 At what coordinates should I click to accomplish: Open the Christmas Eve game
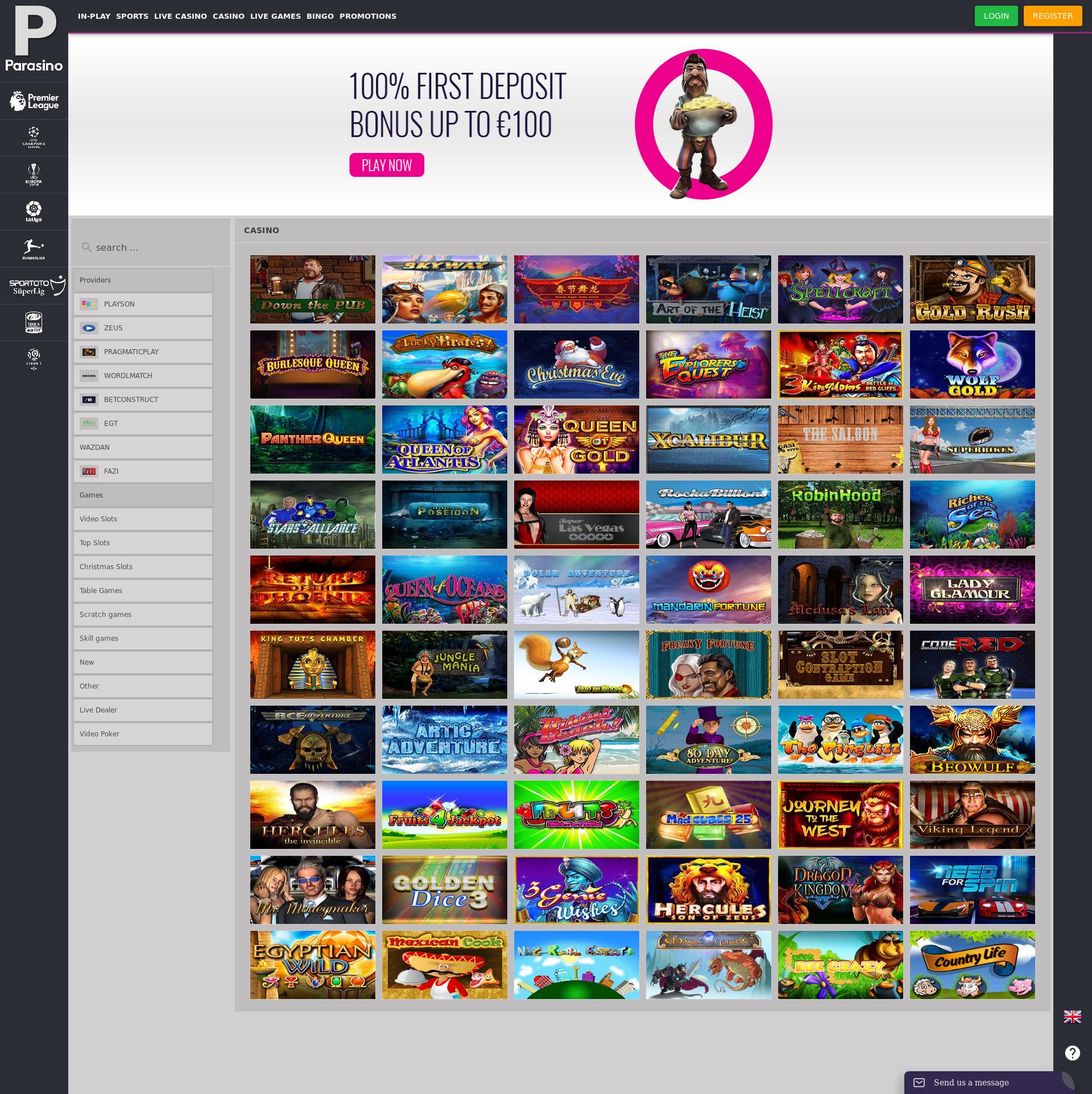pyautogui.click(x=577, y=364)
